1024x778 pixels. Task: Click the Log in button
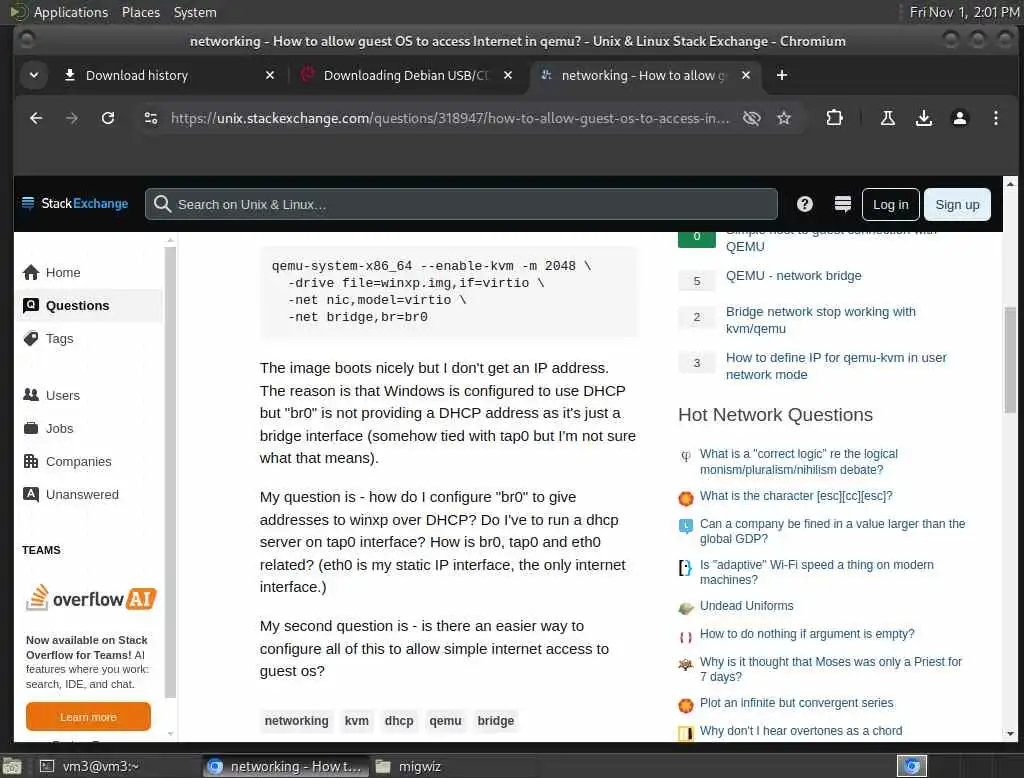(891, 204)
